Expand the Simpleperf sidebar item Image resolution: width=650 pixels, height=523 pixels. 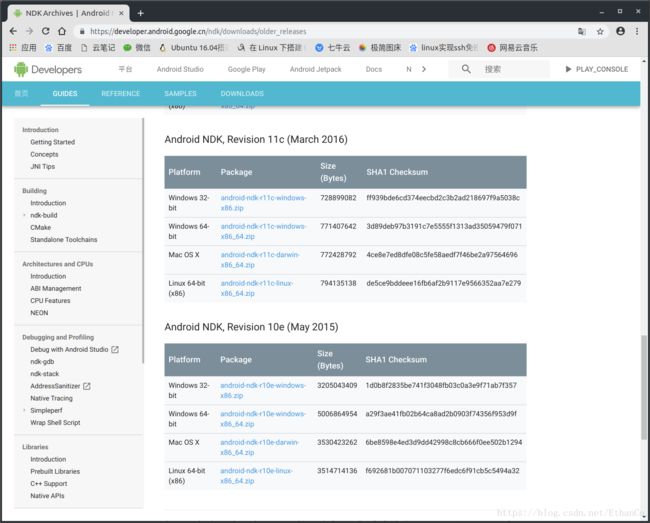coord(24,410)
